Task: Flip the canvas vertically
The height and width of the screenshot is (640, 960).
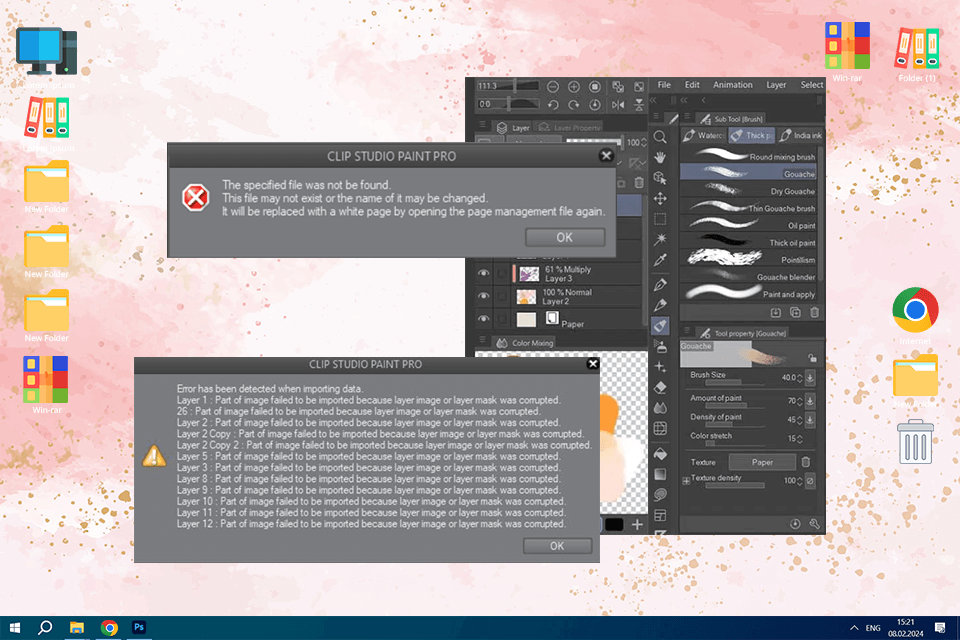Action: coord(639,105)
